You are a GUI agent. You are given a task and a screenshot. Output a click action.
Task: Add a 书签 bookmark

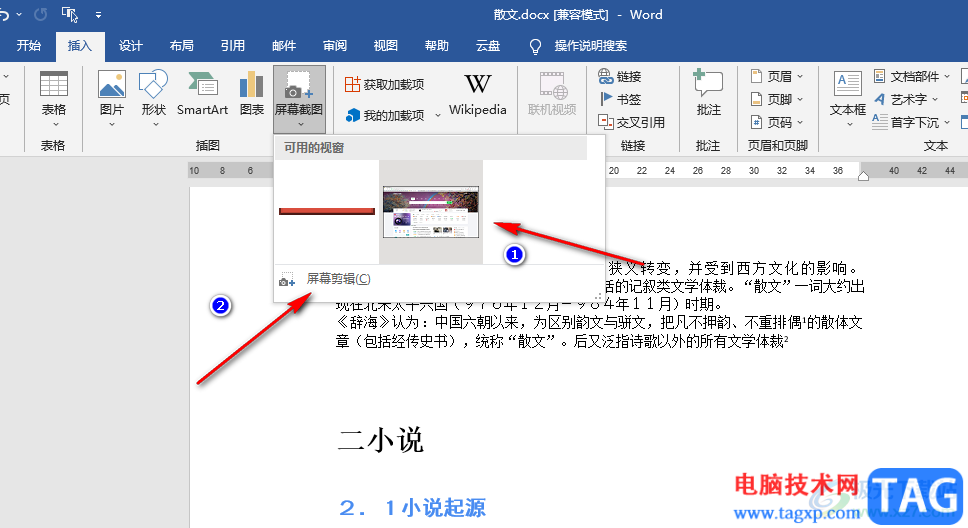point(620,99)
